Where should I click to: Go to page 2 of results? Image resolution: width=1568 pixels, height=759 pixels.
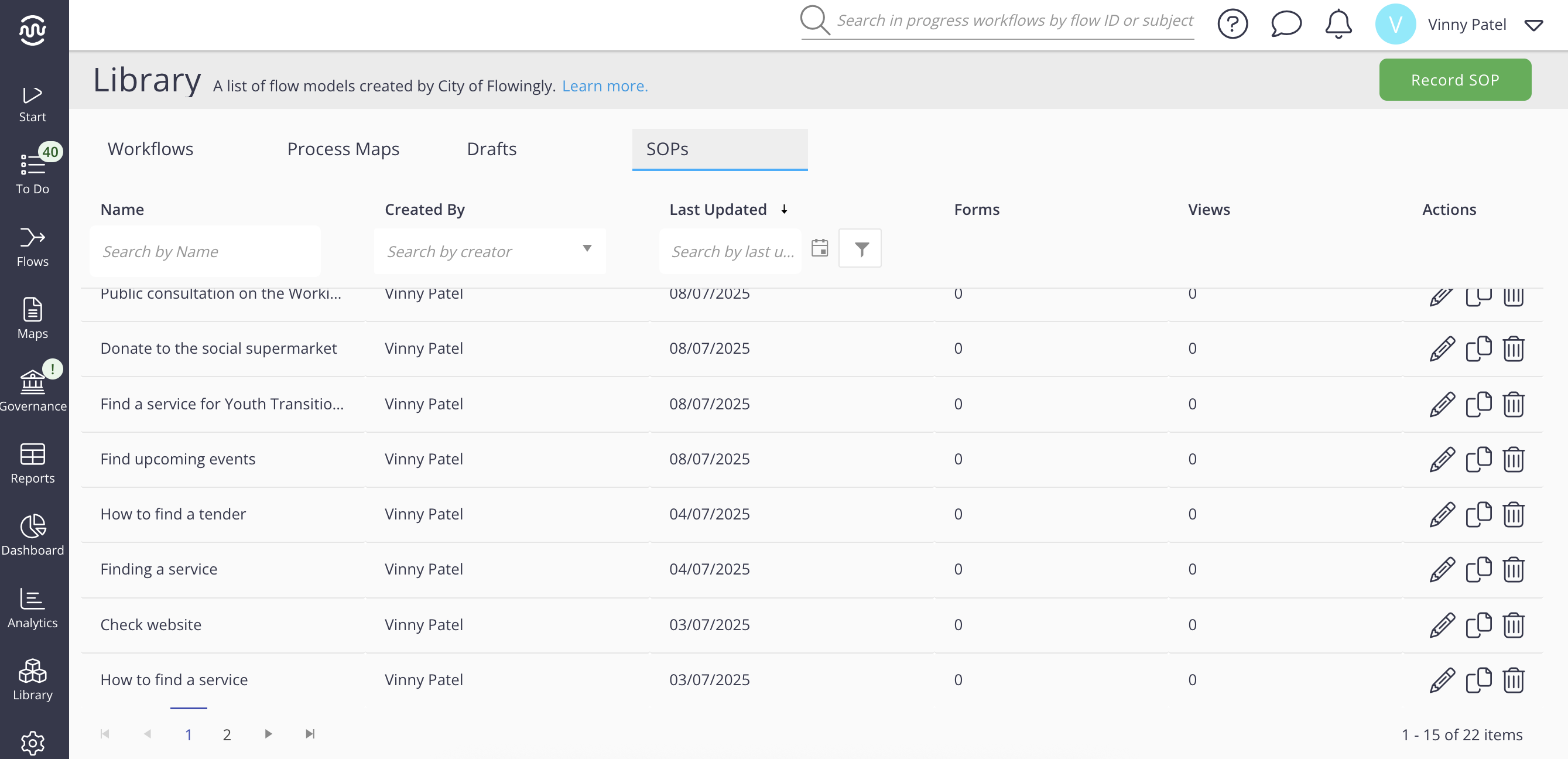click(x=227, y=734)
